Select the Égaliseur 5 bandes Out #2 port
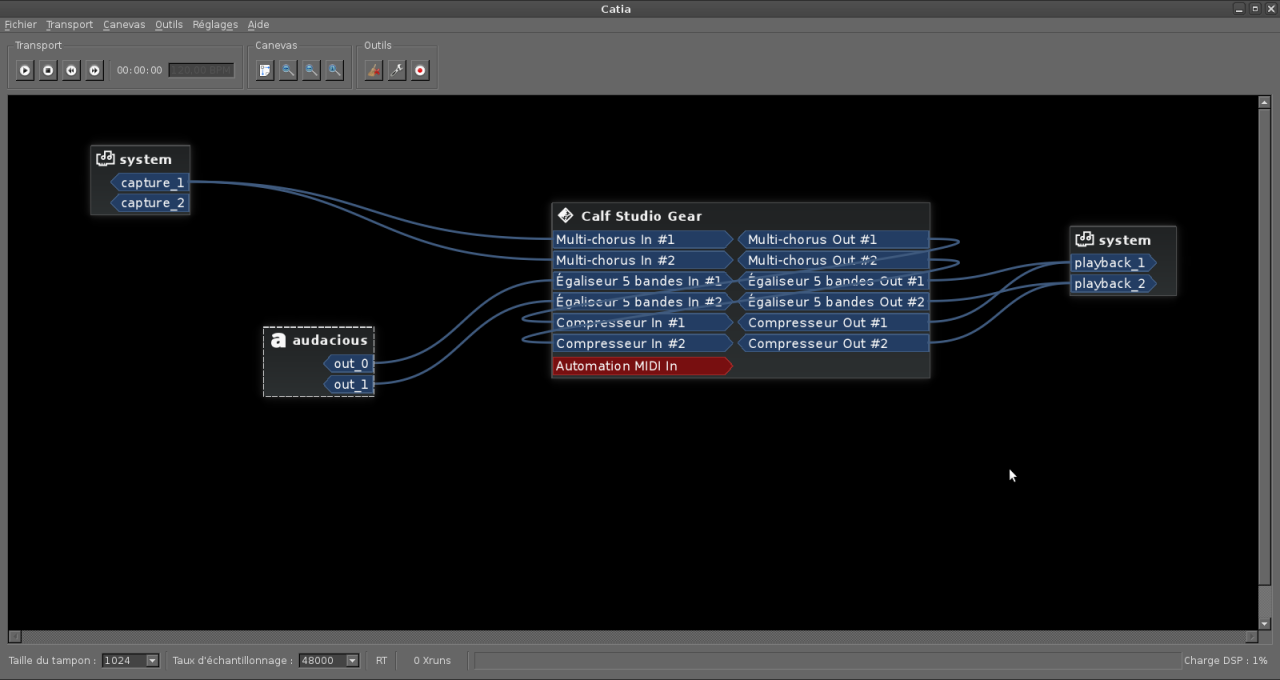Screen dimensions: 1280x680 [833, 302]
